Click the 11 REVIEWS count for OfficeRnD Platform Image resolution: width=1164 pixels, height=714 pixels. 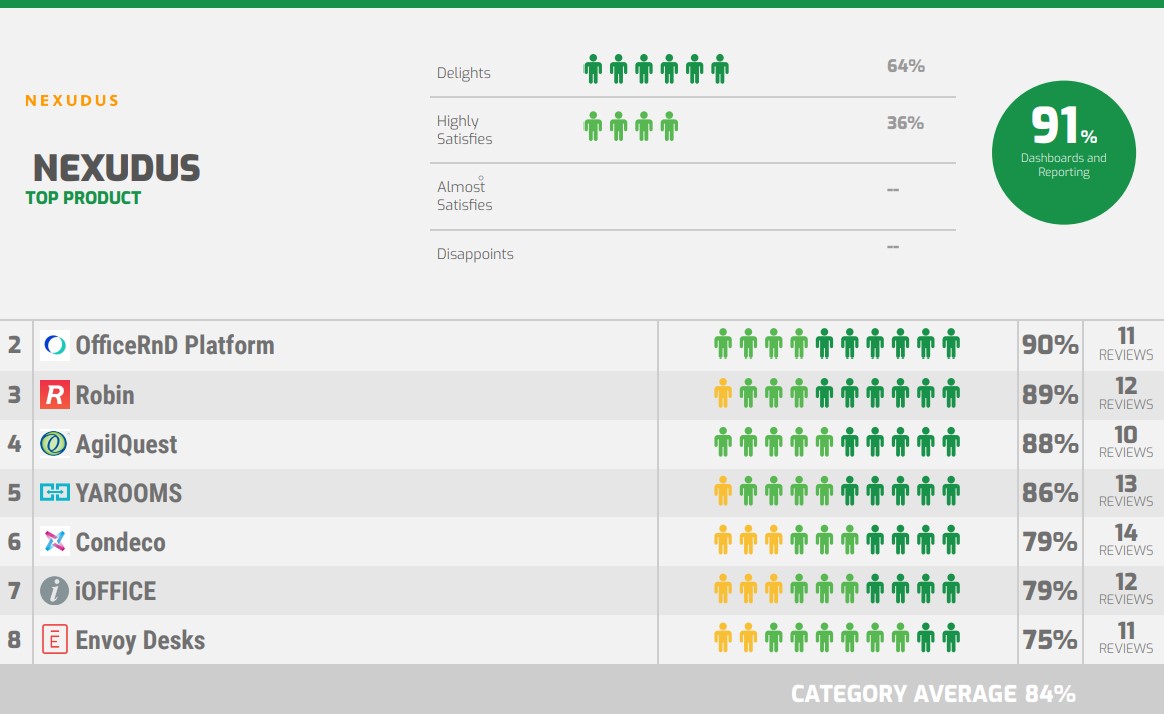1126,344
